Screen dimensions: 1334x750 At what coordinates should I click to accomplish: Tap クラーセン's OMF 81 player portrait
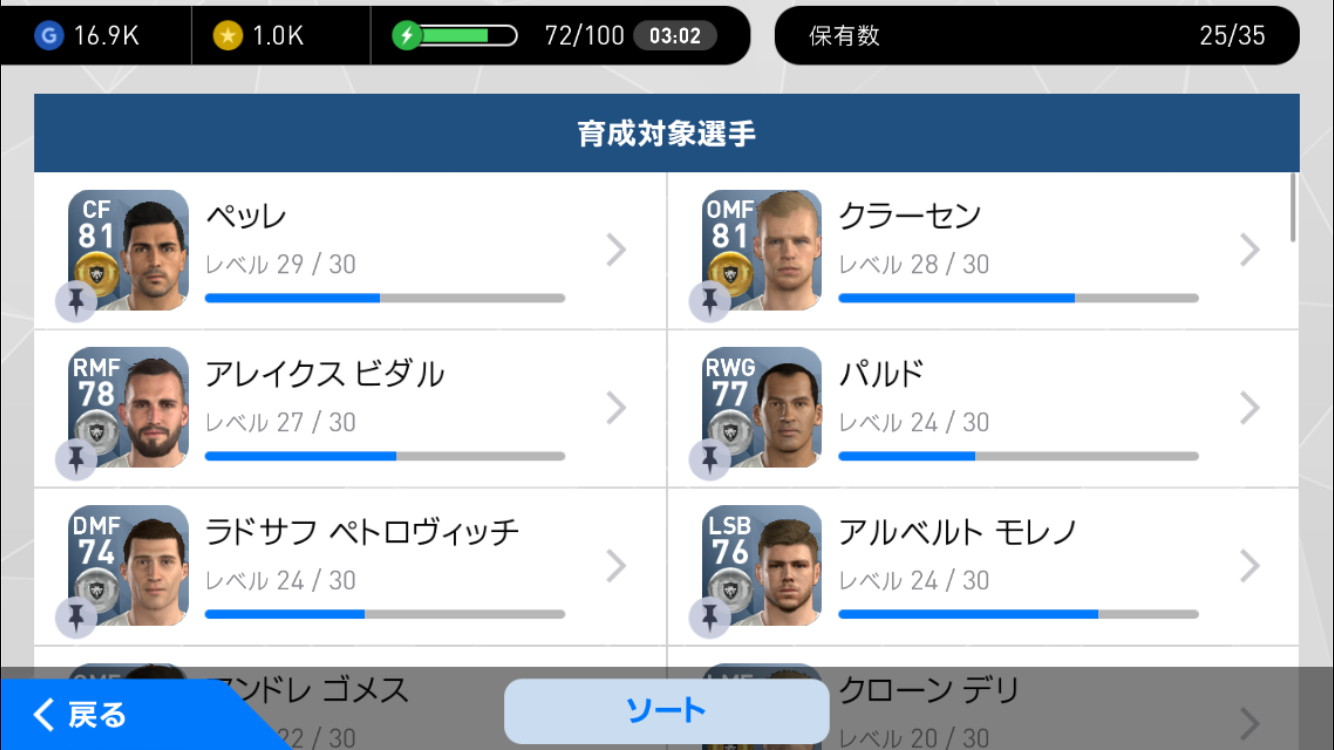(x=762, y=250)
